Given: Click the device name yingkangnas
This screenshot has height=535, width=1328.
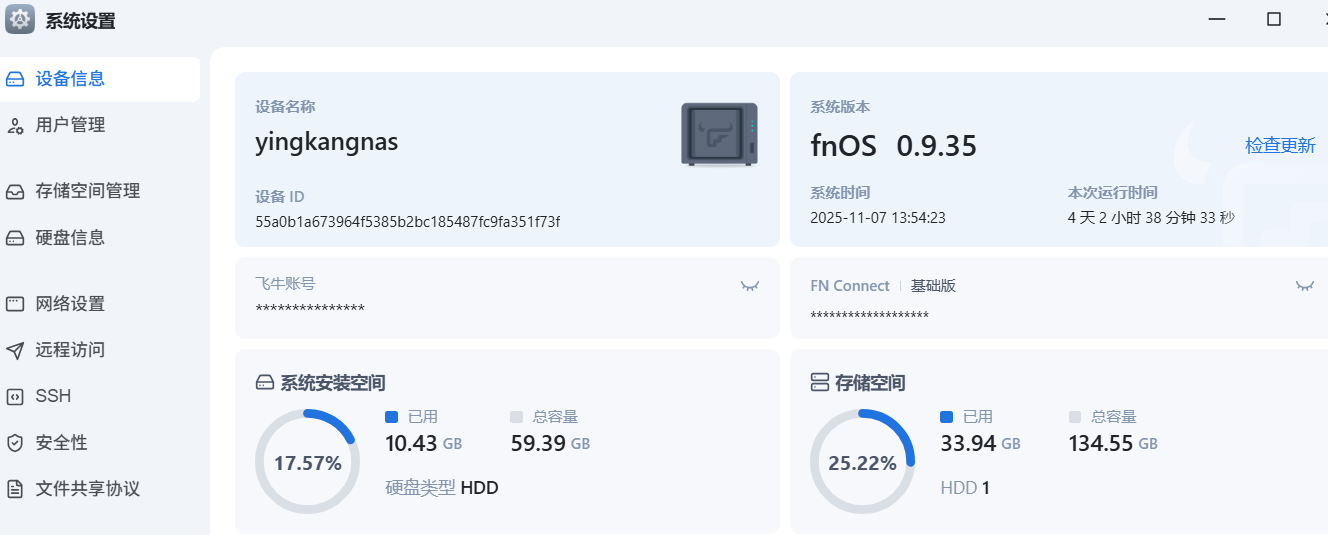Looking at the screenshot, I should click(326, 142).
